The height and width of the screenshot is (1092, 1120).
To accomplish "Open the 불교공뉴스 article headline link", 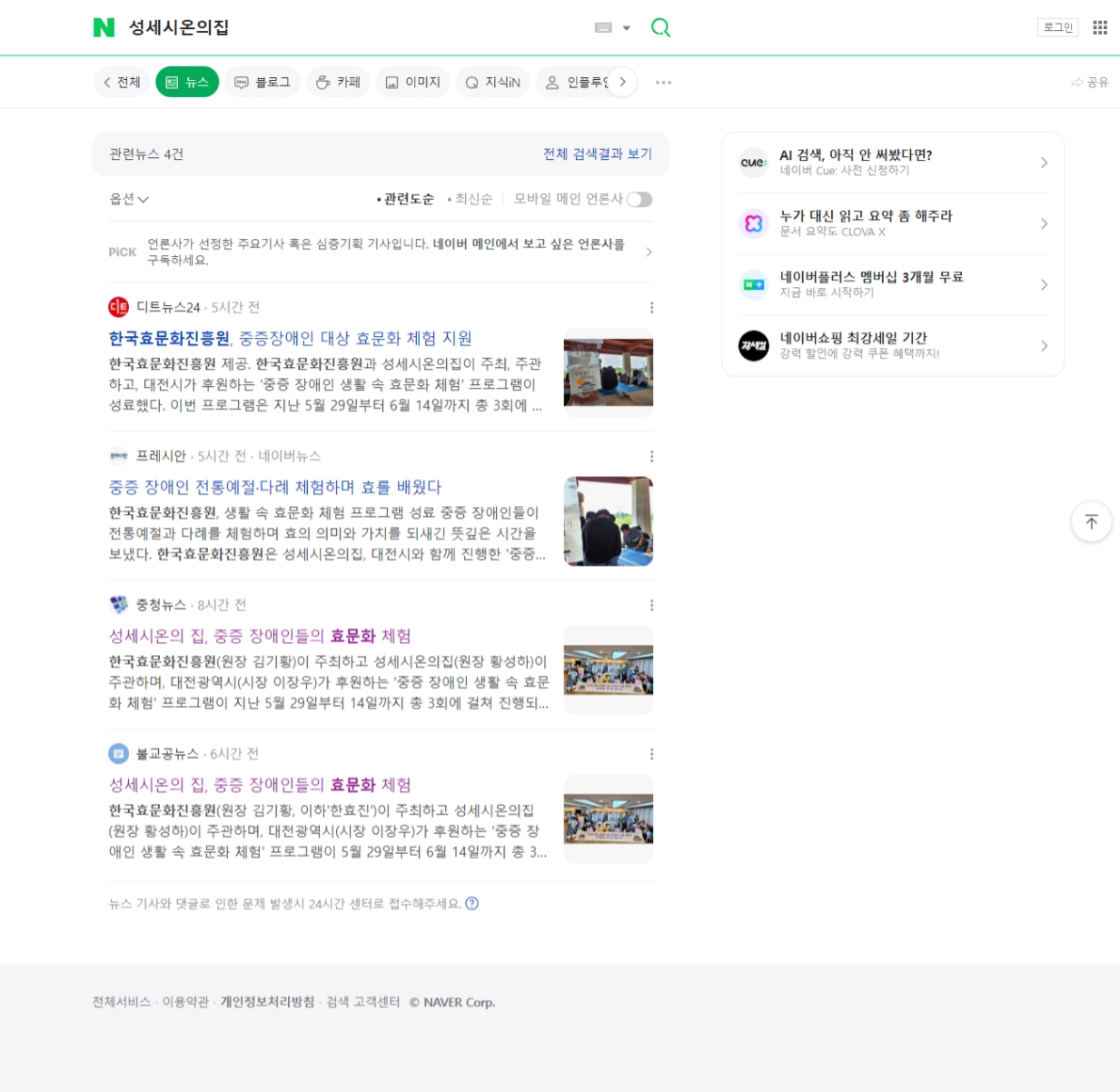I will 260,784.
